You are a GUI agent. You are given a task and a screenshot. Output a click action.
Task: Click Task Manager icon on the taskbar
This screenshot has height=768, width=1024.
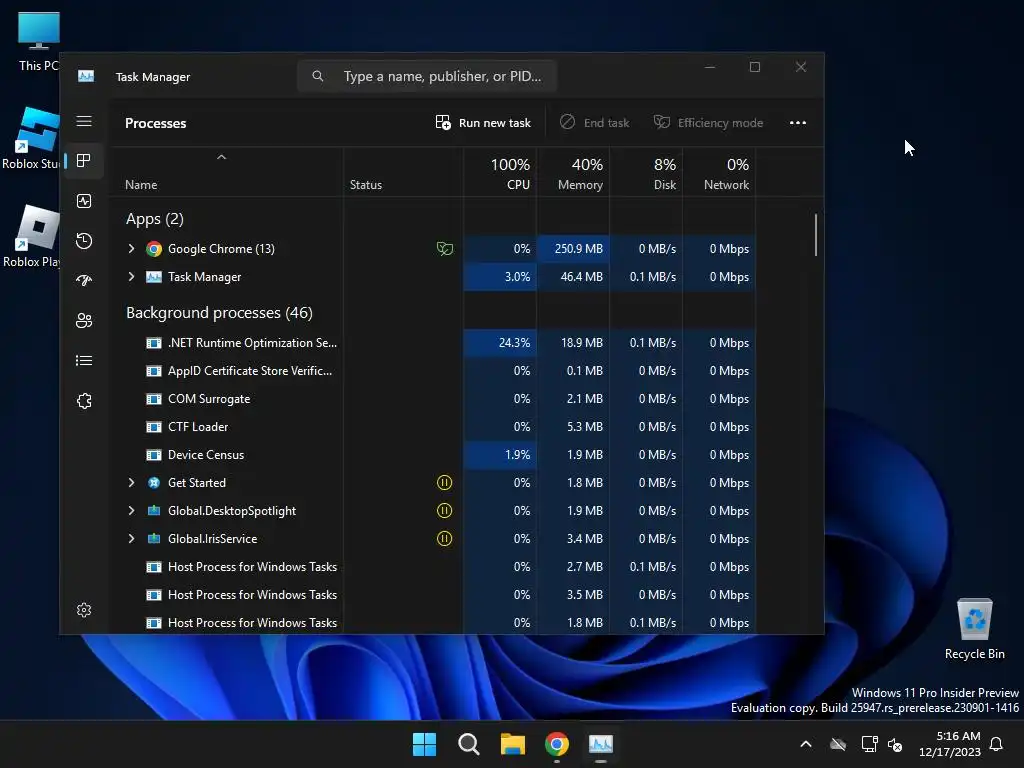coord(601,744)
